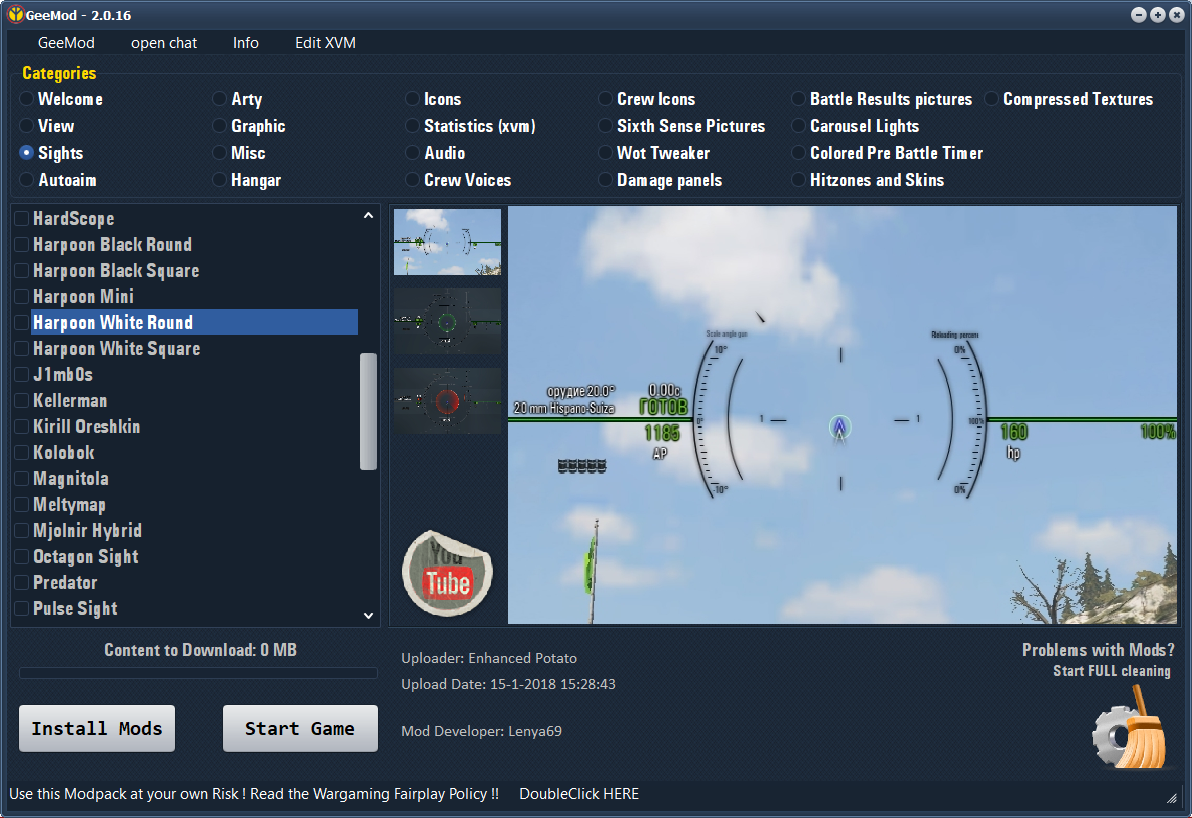Click the Start FULL cleaning link
This screenshot has width=1192, height=818.
click(1111, 671)
